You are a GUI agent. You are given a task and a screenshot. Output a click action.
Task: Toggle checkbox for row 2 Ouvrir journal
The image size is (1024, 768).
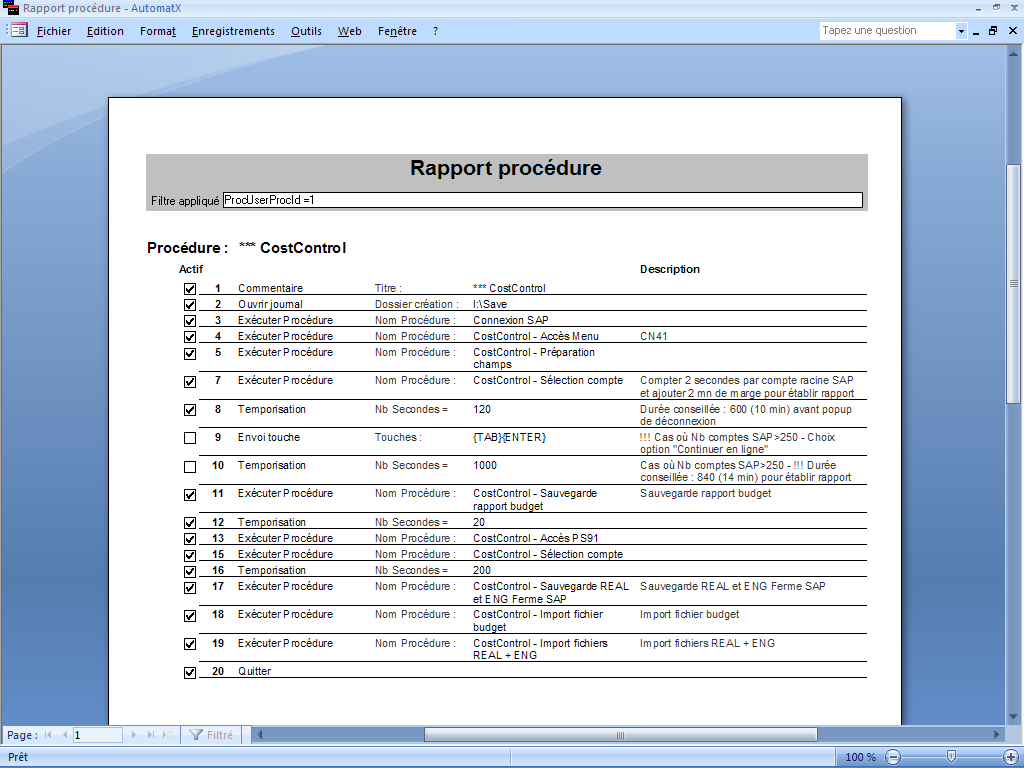[x=190, y=305]
